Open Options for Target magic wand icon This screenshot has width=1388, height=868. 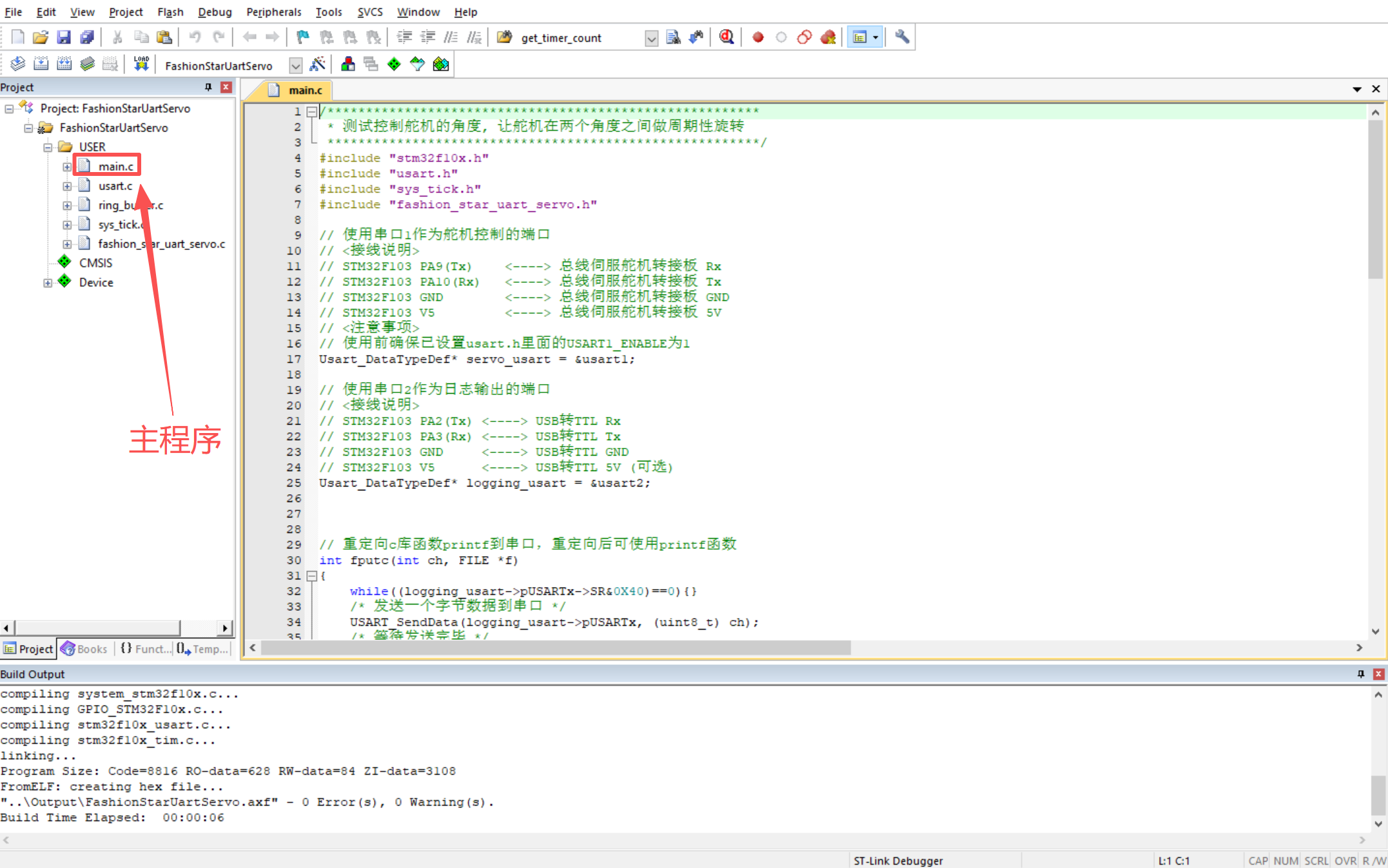(317, 64)
